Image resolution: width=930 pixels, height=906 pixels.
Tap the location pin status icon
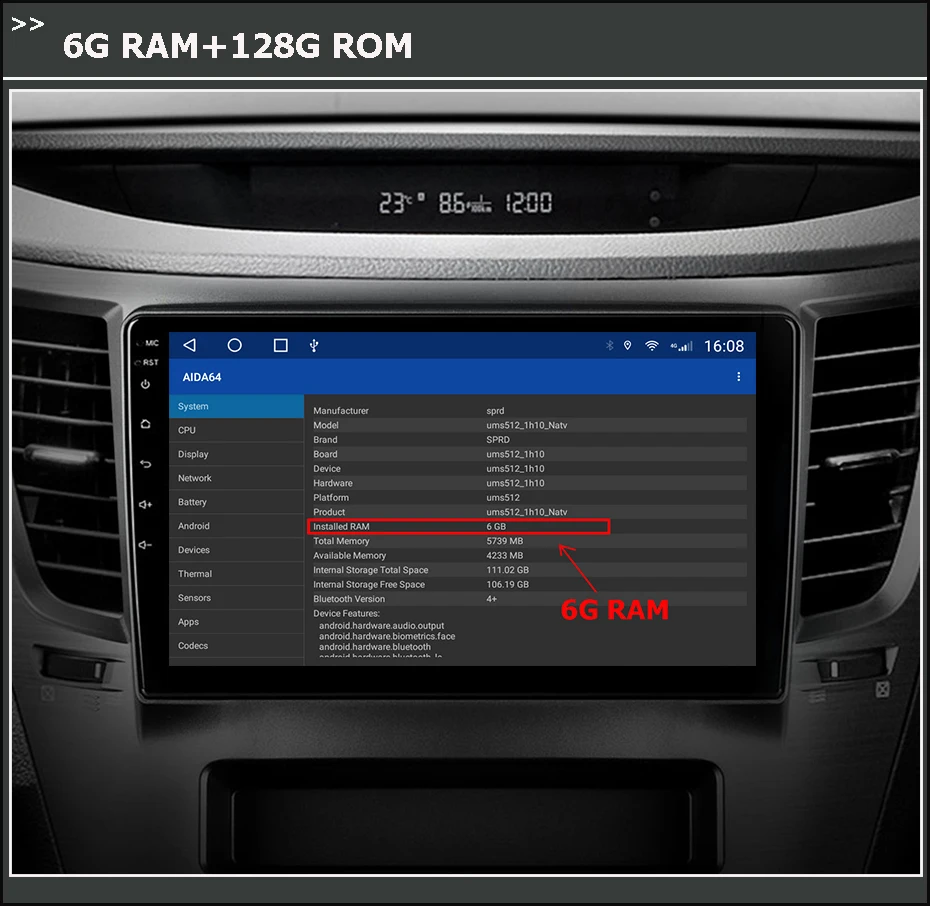[628, 346]
